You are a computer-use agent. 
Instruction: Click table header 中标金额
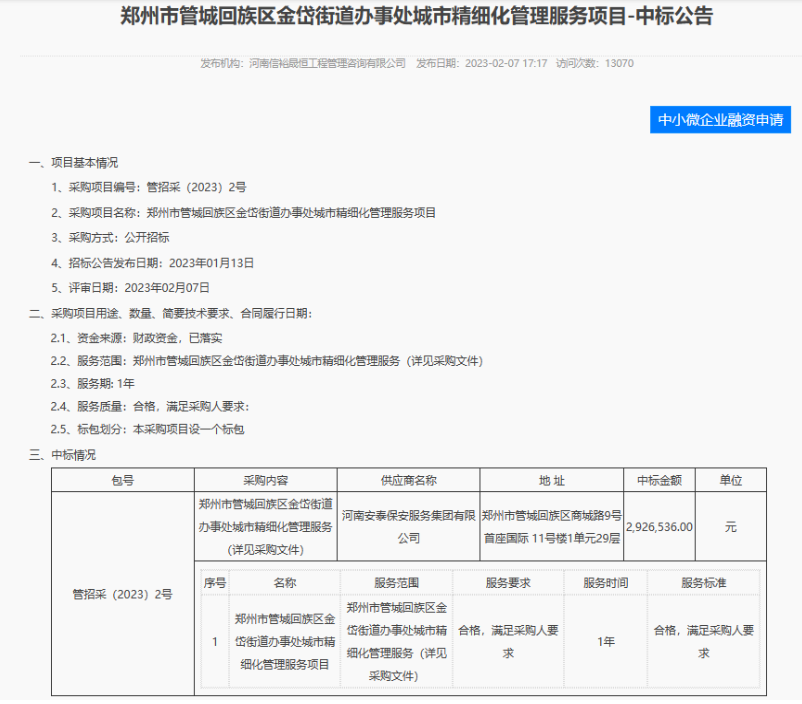(x=659, y=480)
